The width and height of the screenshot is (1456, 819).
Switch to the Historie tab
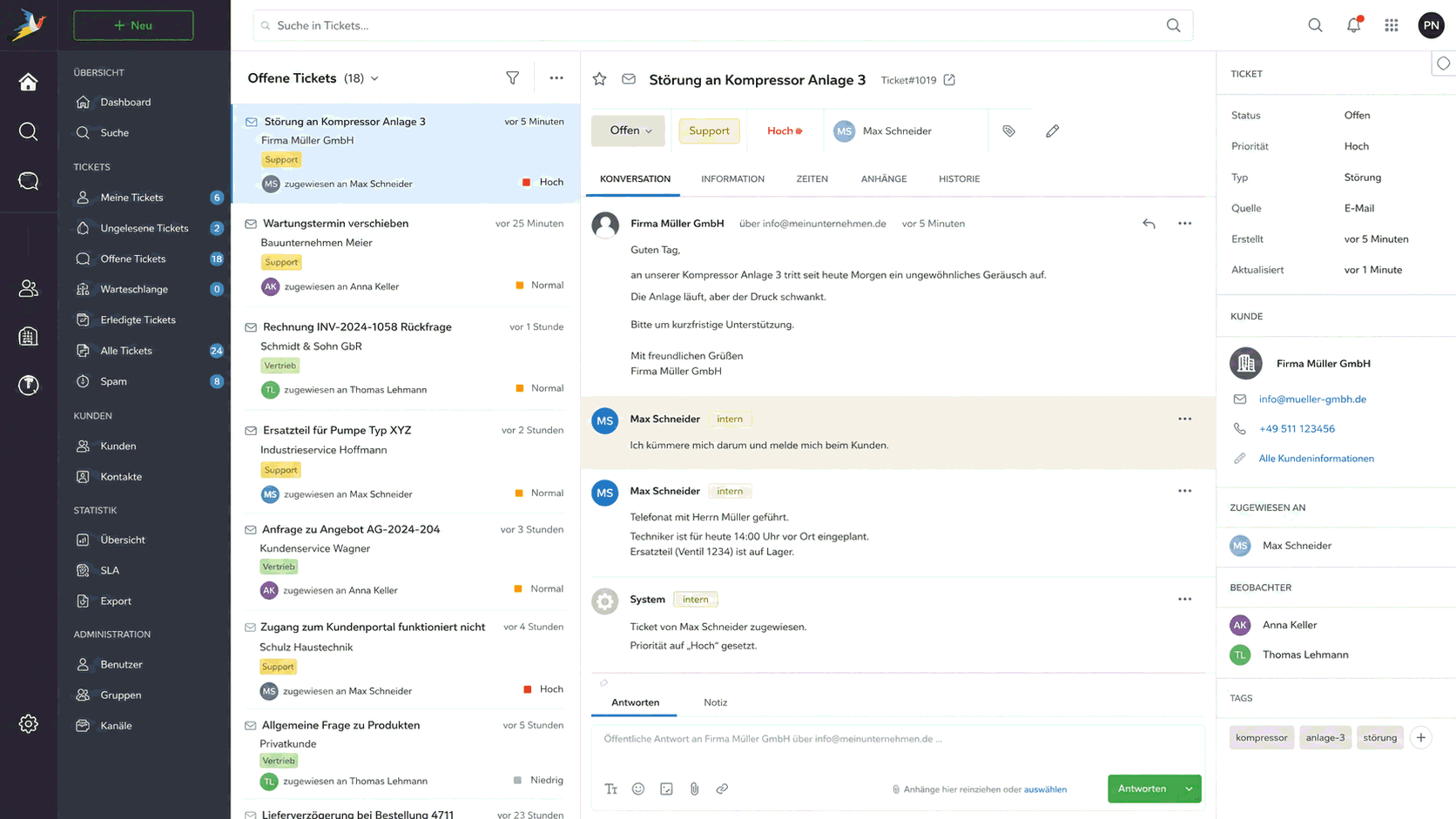(959, 179)
